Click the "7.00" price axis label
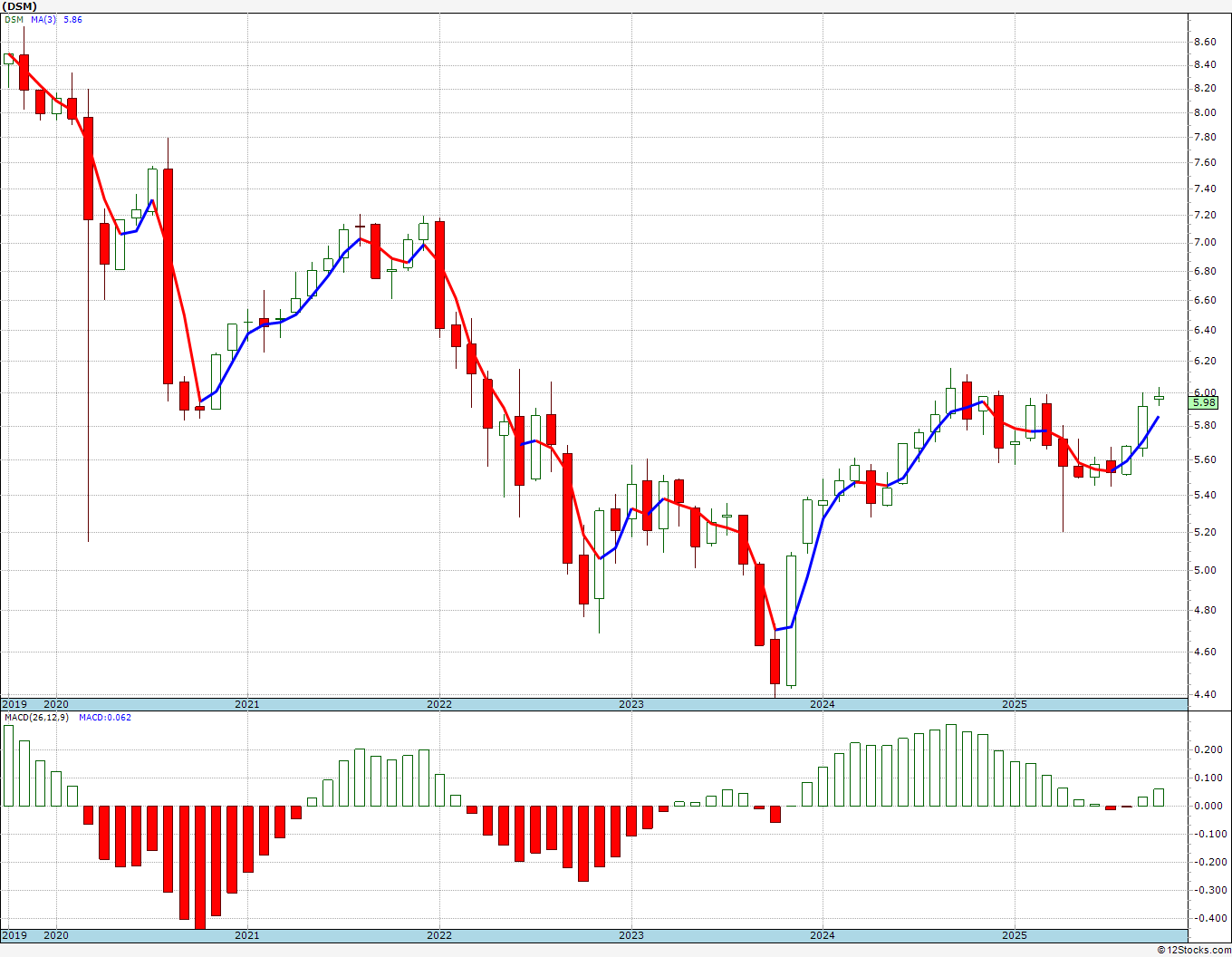Viewport: 1232px width, 957px height. click(x=1205, y=242)
